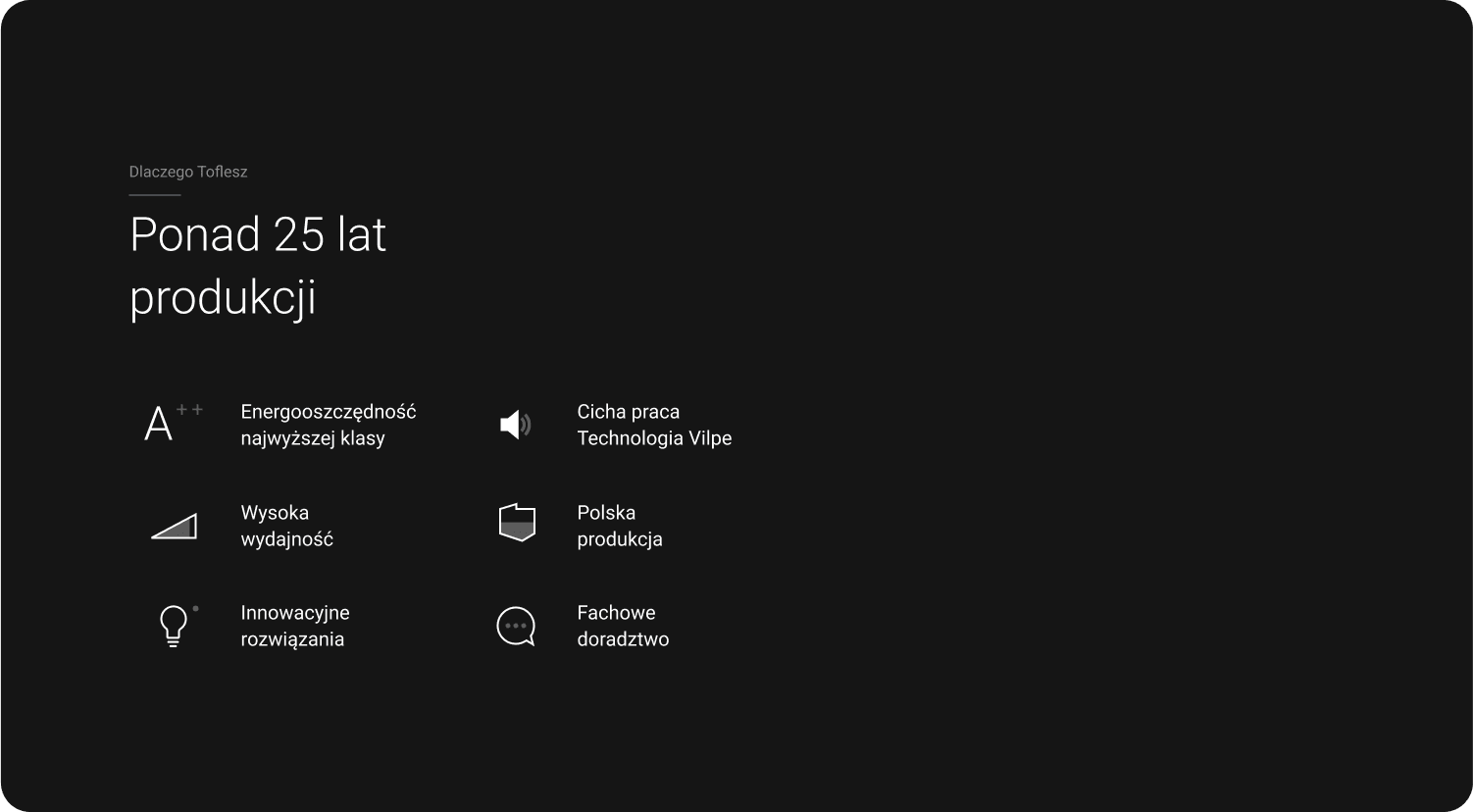
Task: Select the lightbulb innovation icon
Action: 173,626
